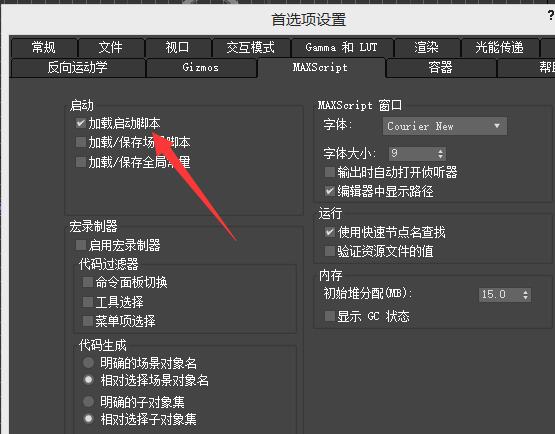Click the 字体大小 value field
Viewport: 555px width, 434px height.
pos(413,153)
